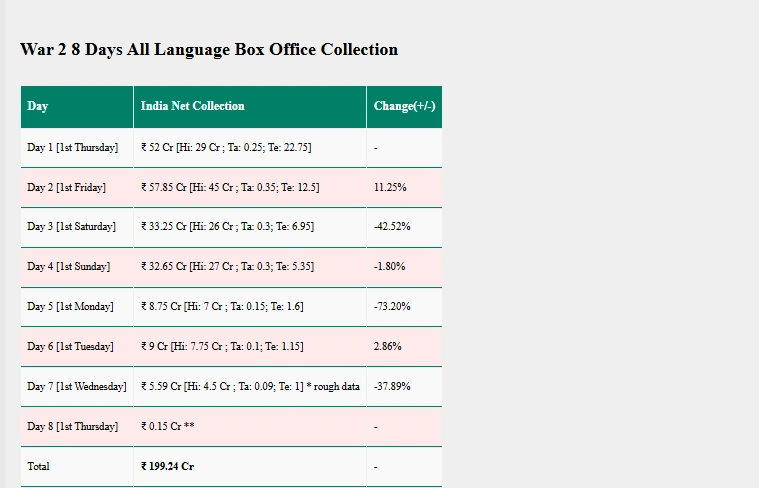Click the Day 1 [1st Thursday] cell
759x488 pixels.
tap(72, 148)
